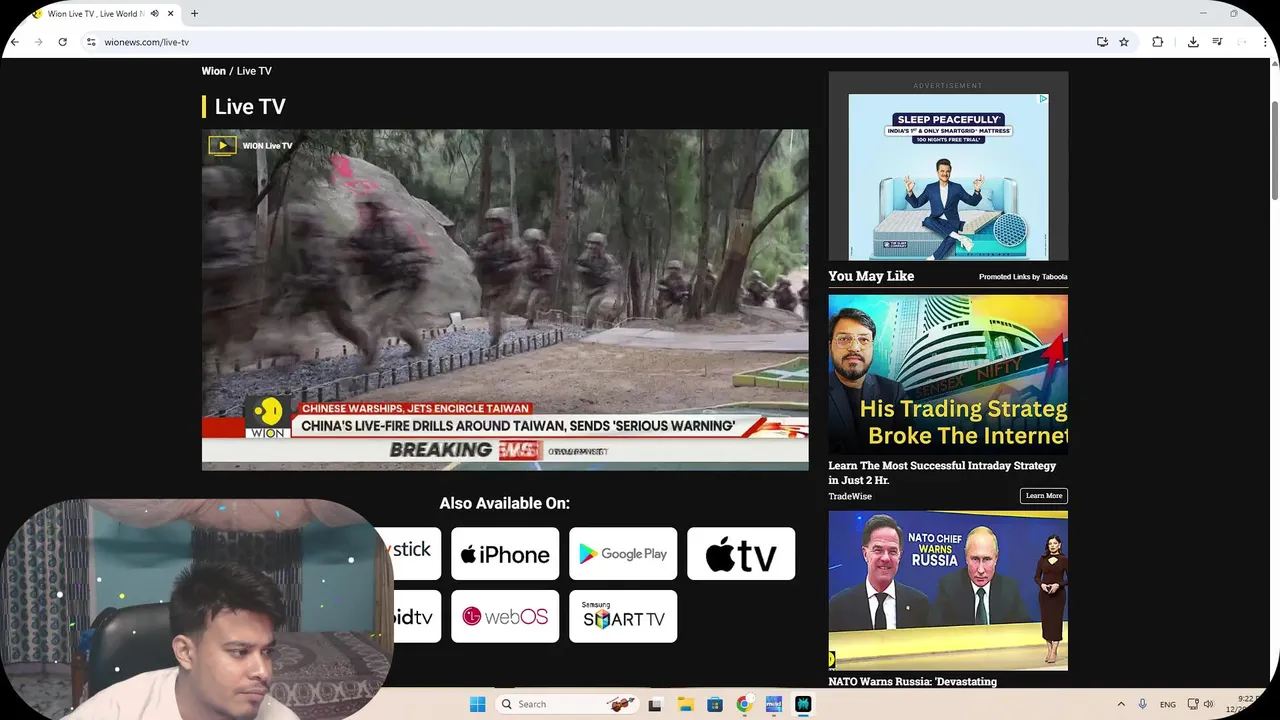Click the ad choices icon on mattress ad
This screenshot has height=720, width=1280.
(x=1043, y=99)
